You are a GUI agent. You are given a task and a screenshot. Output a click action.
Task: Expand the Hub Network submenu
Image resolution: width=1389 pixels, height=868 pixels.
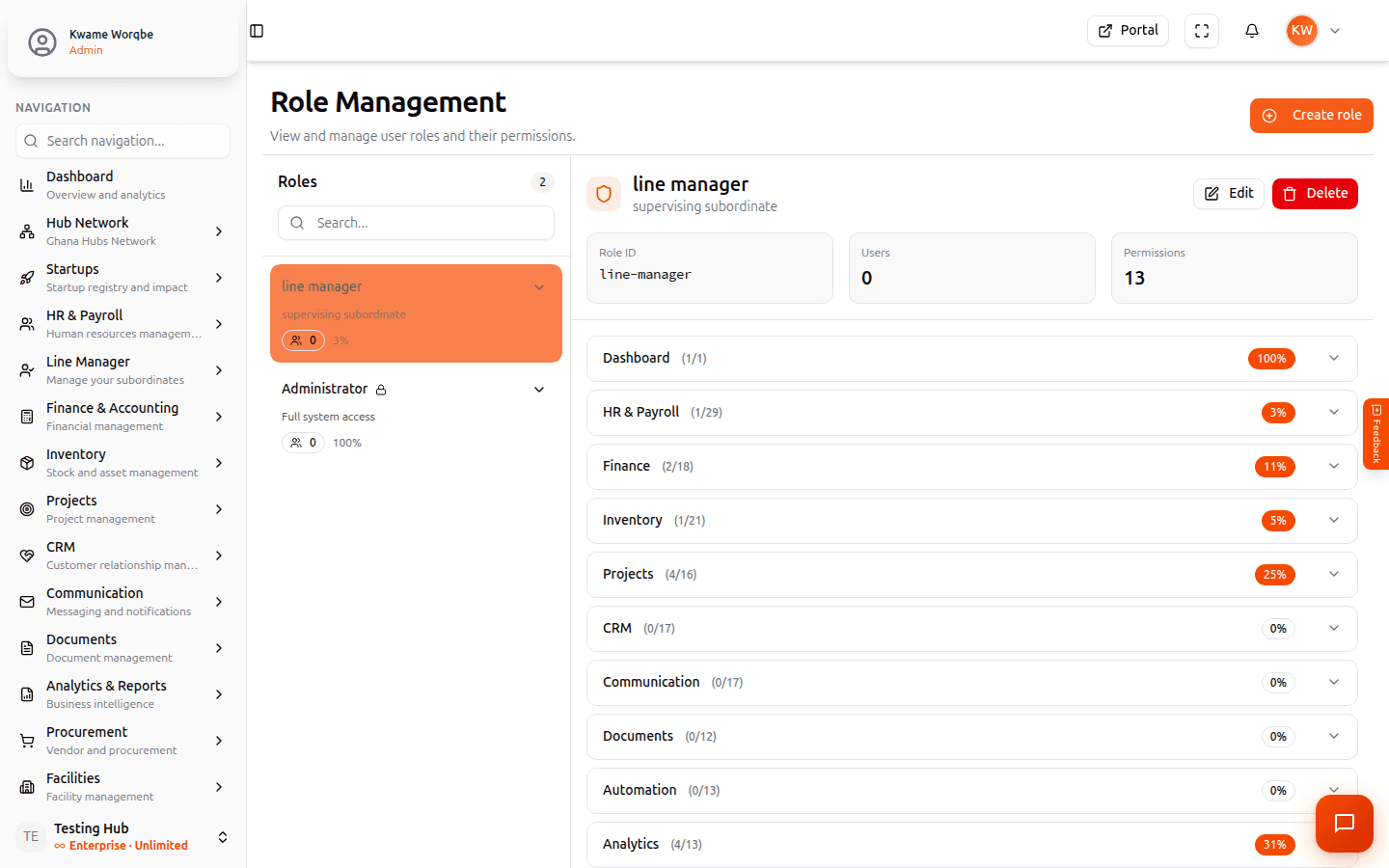coord(219,231)
